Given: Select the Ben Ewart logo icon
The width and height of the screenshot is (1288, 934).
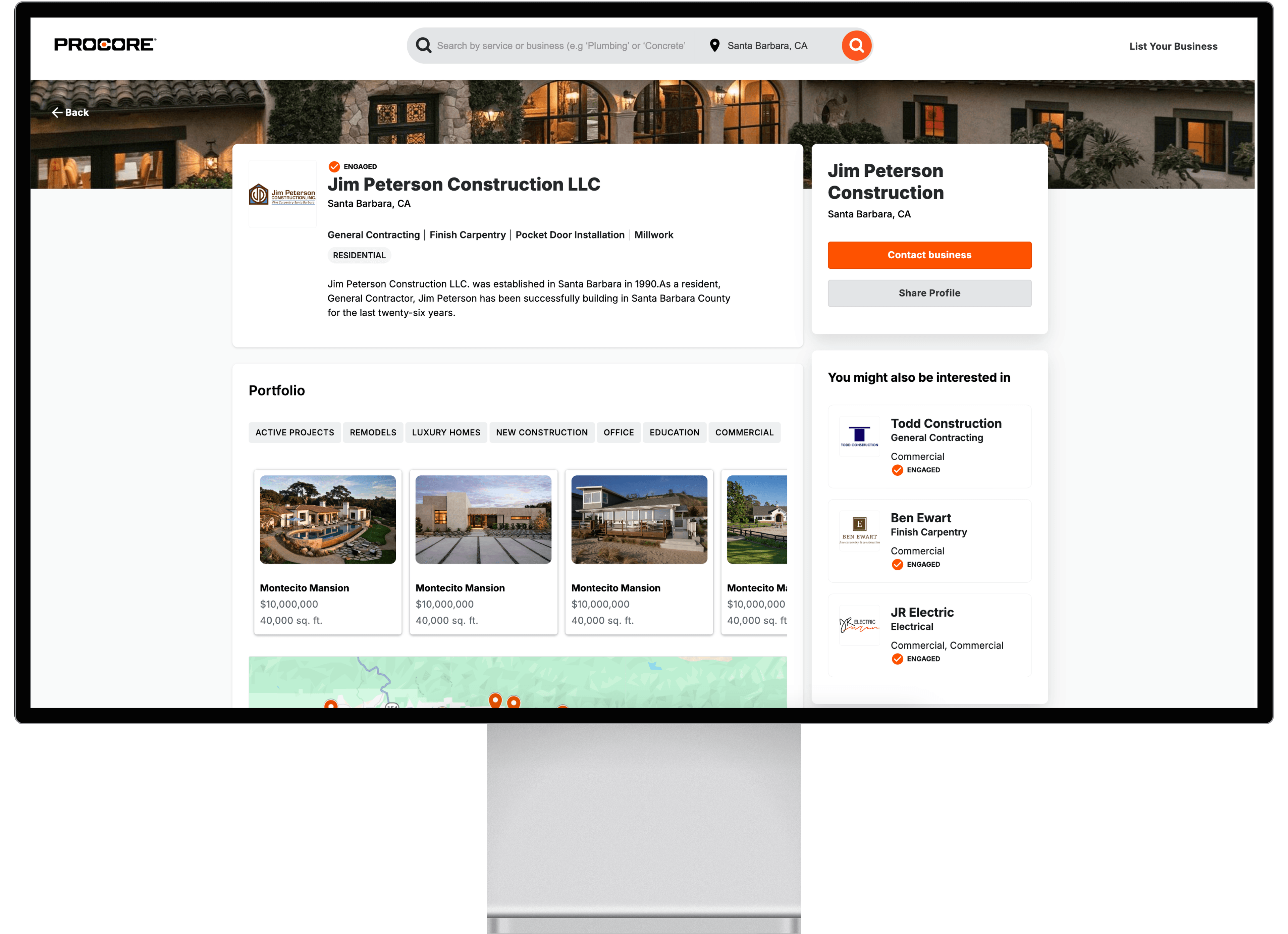Looking at the screenshot, I should [859, 531].
